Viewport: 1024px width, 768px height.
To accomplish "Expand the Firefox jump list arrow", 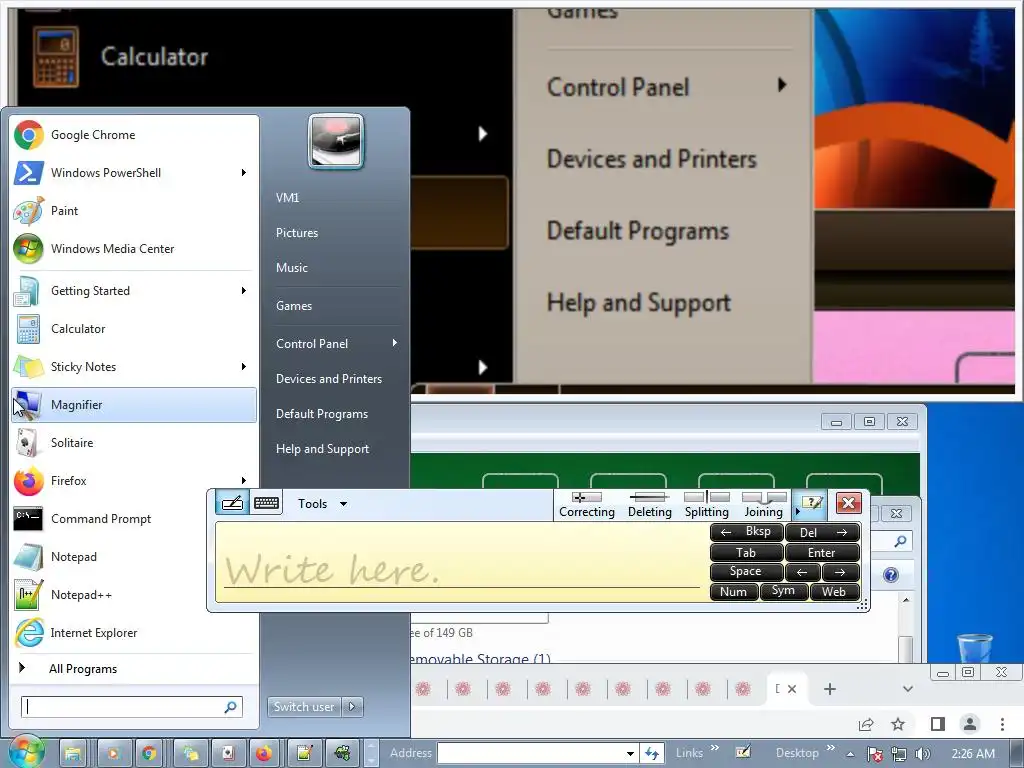I will point(244,481).
